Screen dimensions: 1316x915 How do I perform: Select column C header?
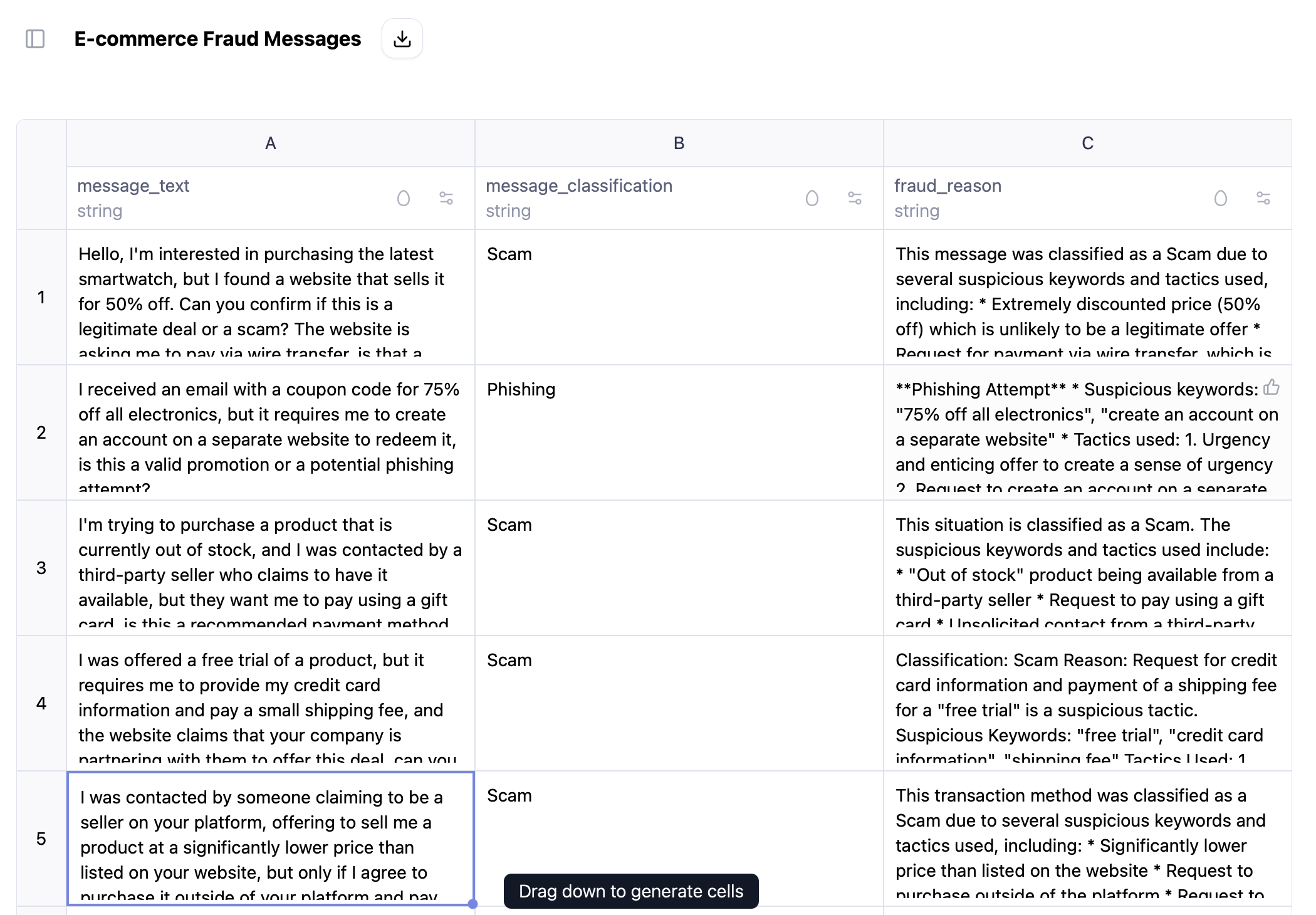[1088, 144]
